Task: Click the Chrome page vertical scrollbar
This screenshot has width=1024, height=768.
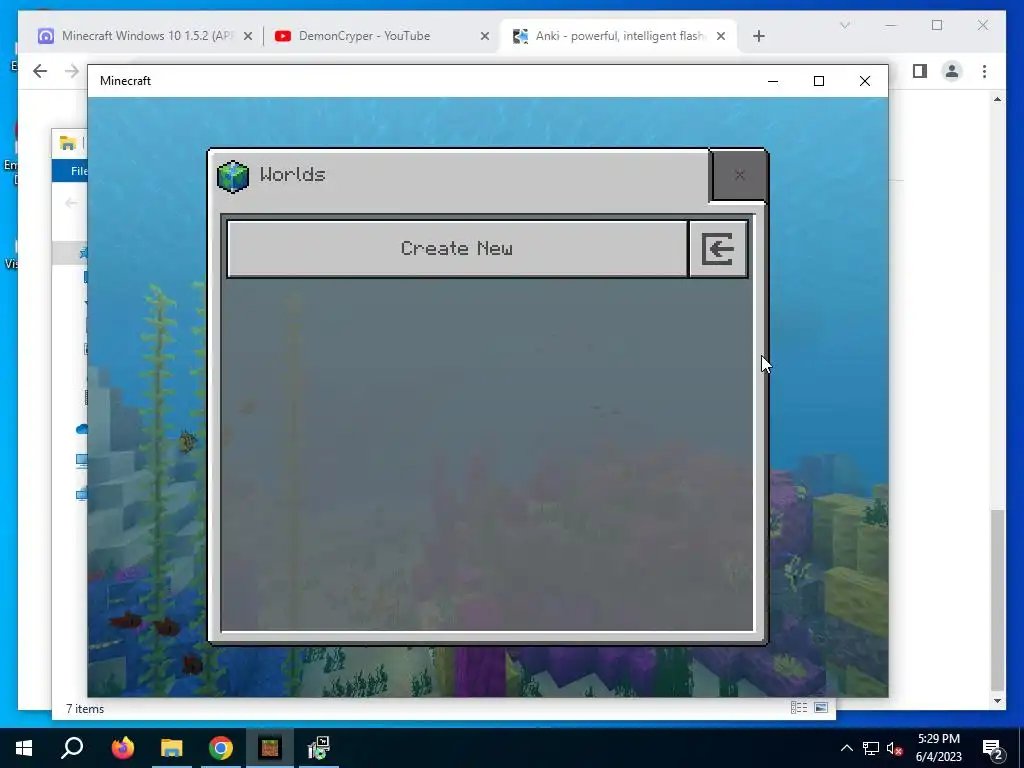Action: click(997, 600)
